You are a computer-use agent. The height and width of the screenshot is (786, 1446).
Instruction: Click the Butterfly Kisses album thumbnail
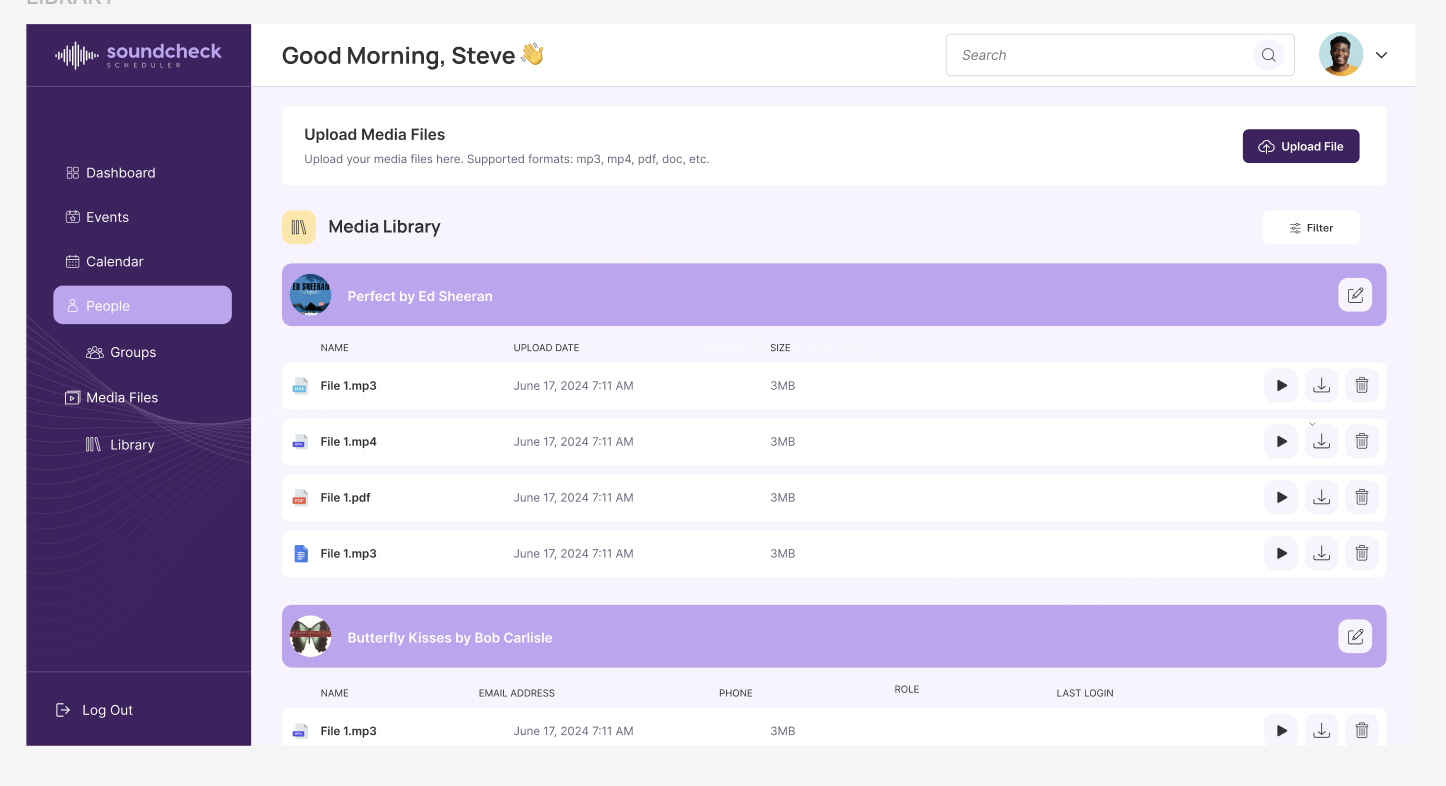pyautogui.click(x=310, y=636)
